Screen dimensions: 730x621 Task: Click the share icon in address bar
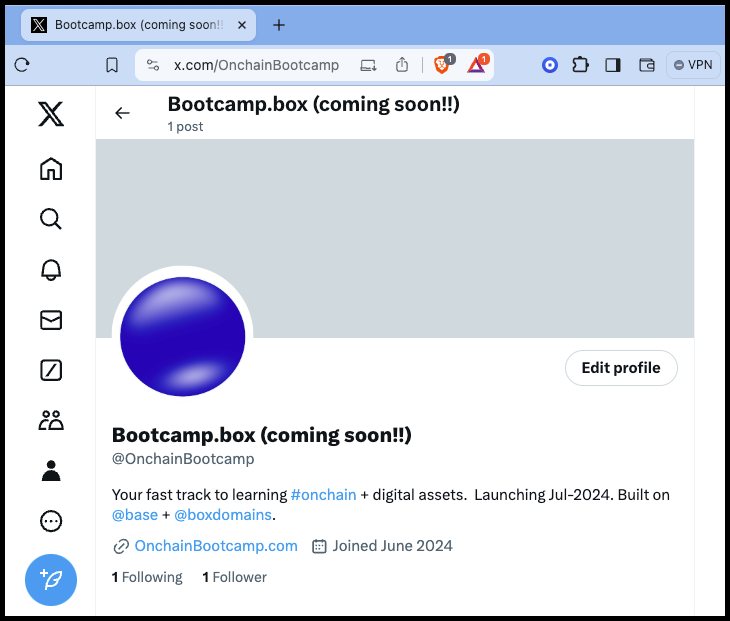402,65
